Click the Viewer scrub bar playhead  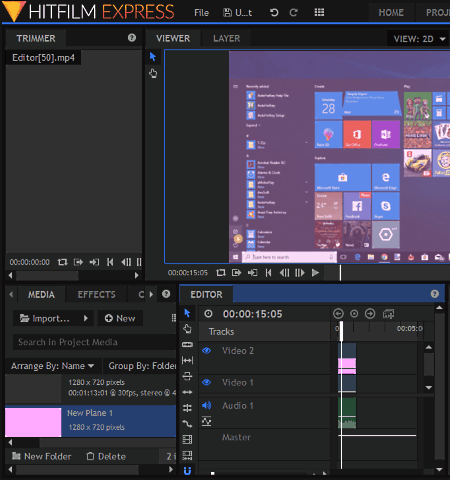pyautogui.click(x=340, y=273)
